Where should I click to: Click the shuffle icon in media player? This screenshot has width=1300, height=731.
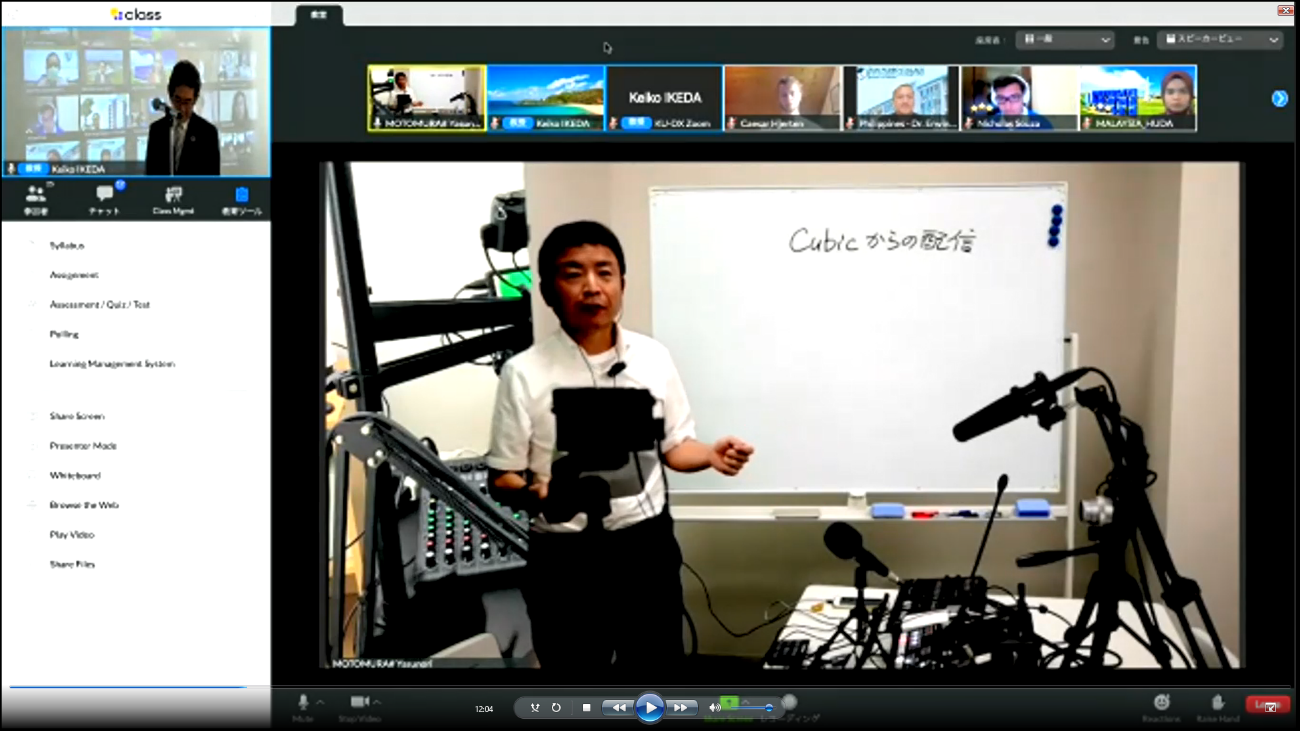535,708
